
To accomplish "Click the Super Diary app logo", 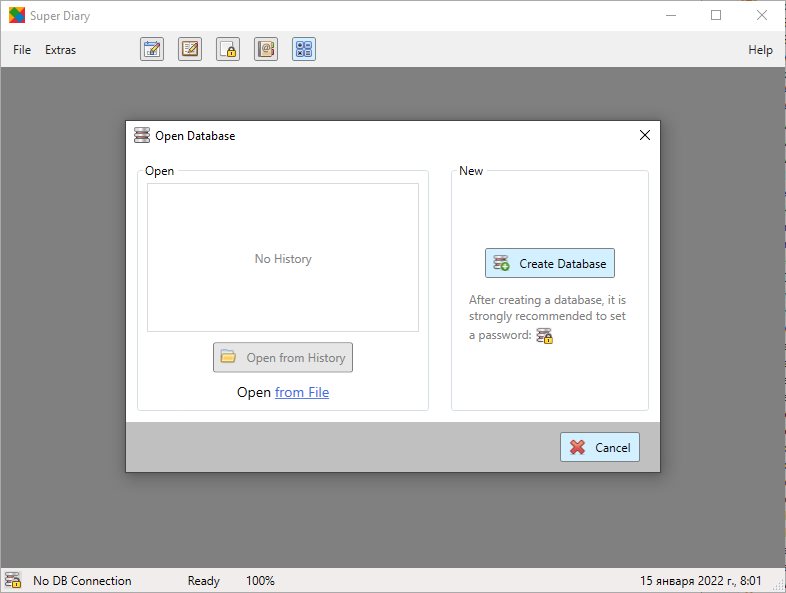I will point(17,16).
